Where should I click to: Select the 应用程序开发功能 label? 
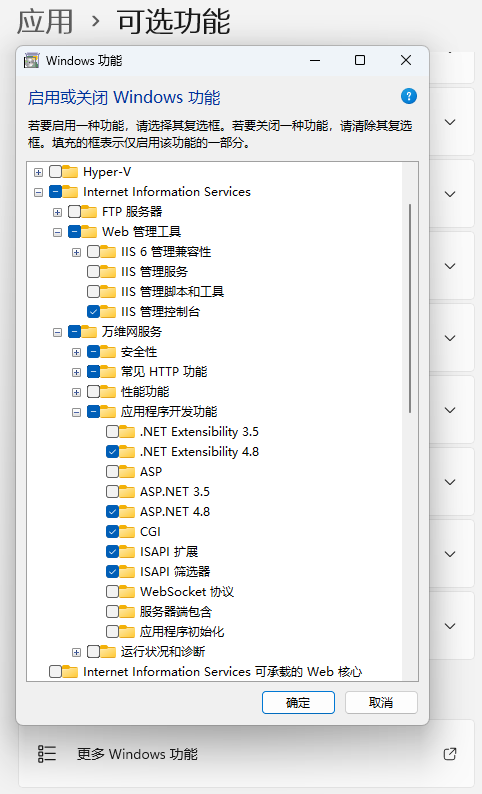point(169,412)
